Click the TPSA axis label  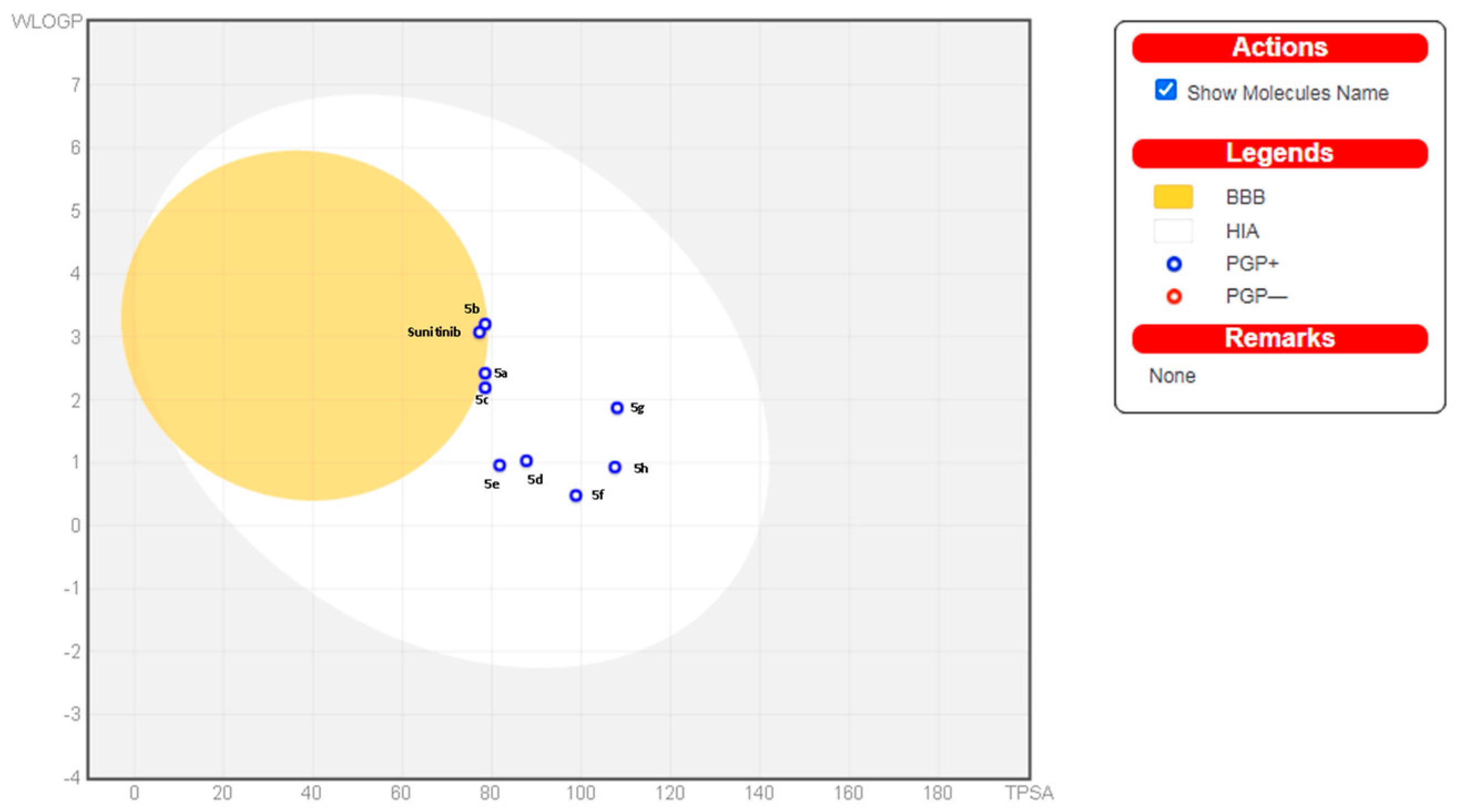click(1028, 792)
